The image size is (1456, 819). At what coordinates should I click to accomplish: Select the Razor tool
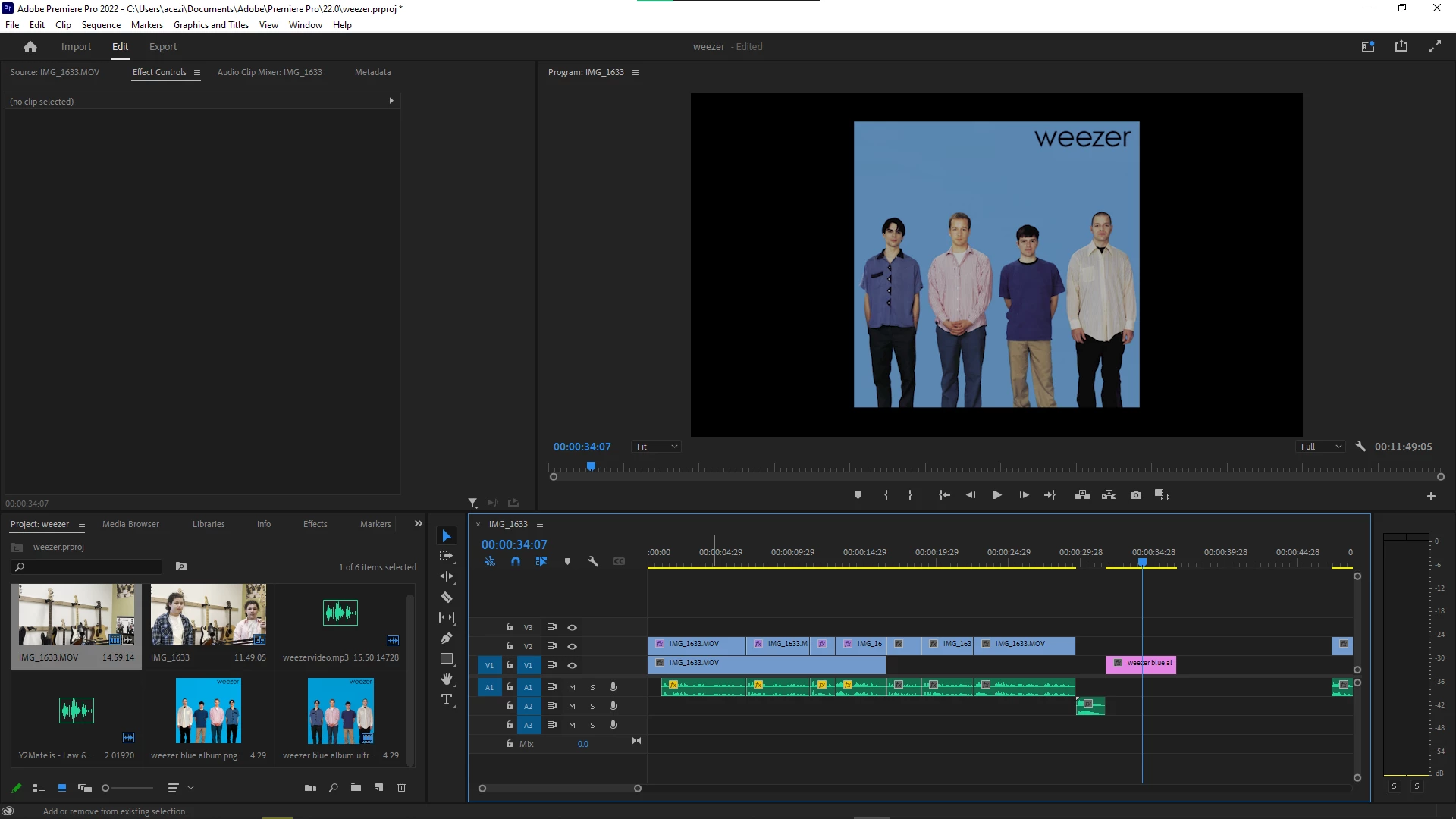coord(447,597)
